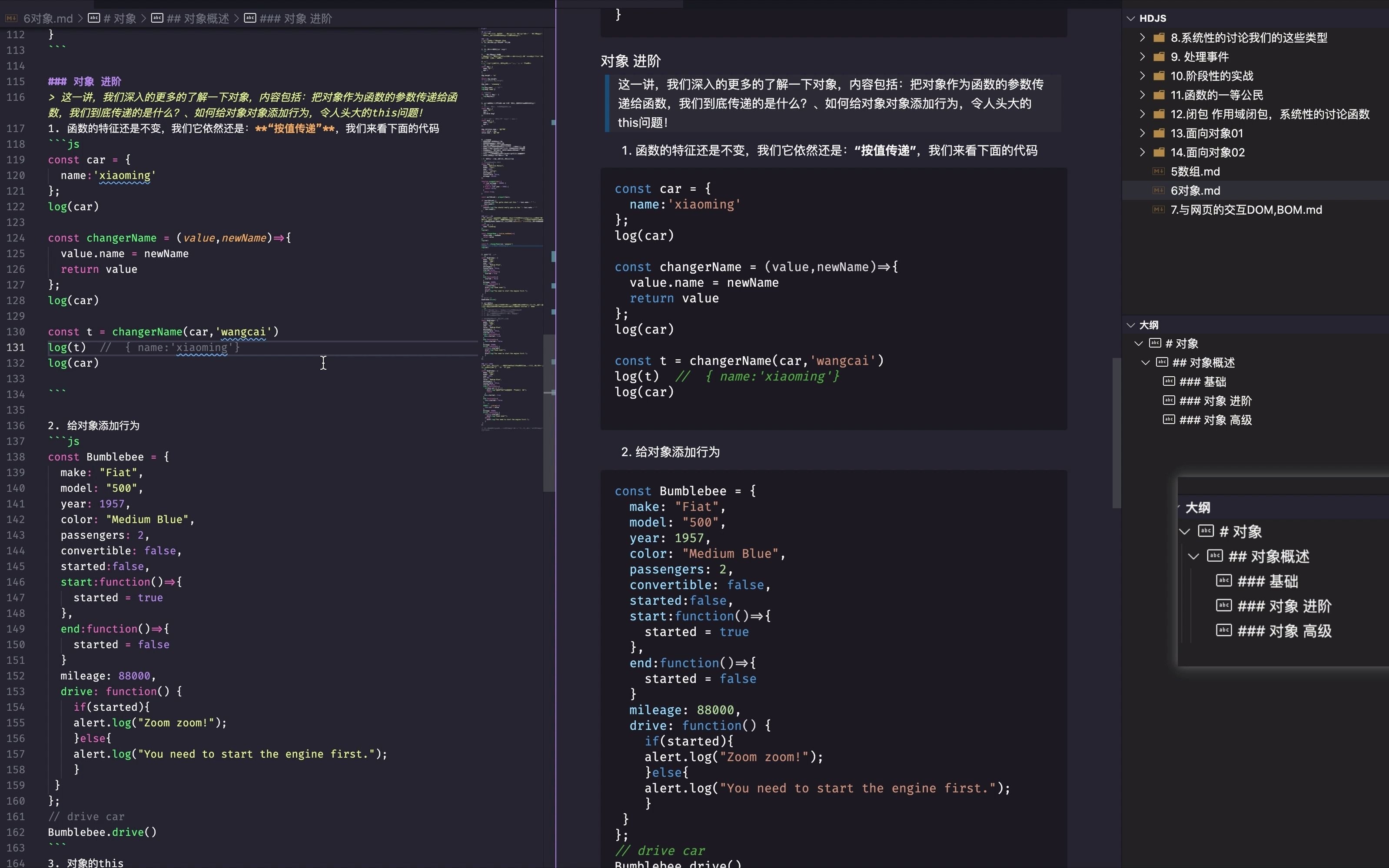Image resolution: width=1389 pixels, height=868 pixels.
Task: Select the 6对象.md file in explorer
Action: coord(1195,191)
